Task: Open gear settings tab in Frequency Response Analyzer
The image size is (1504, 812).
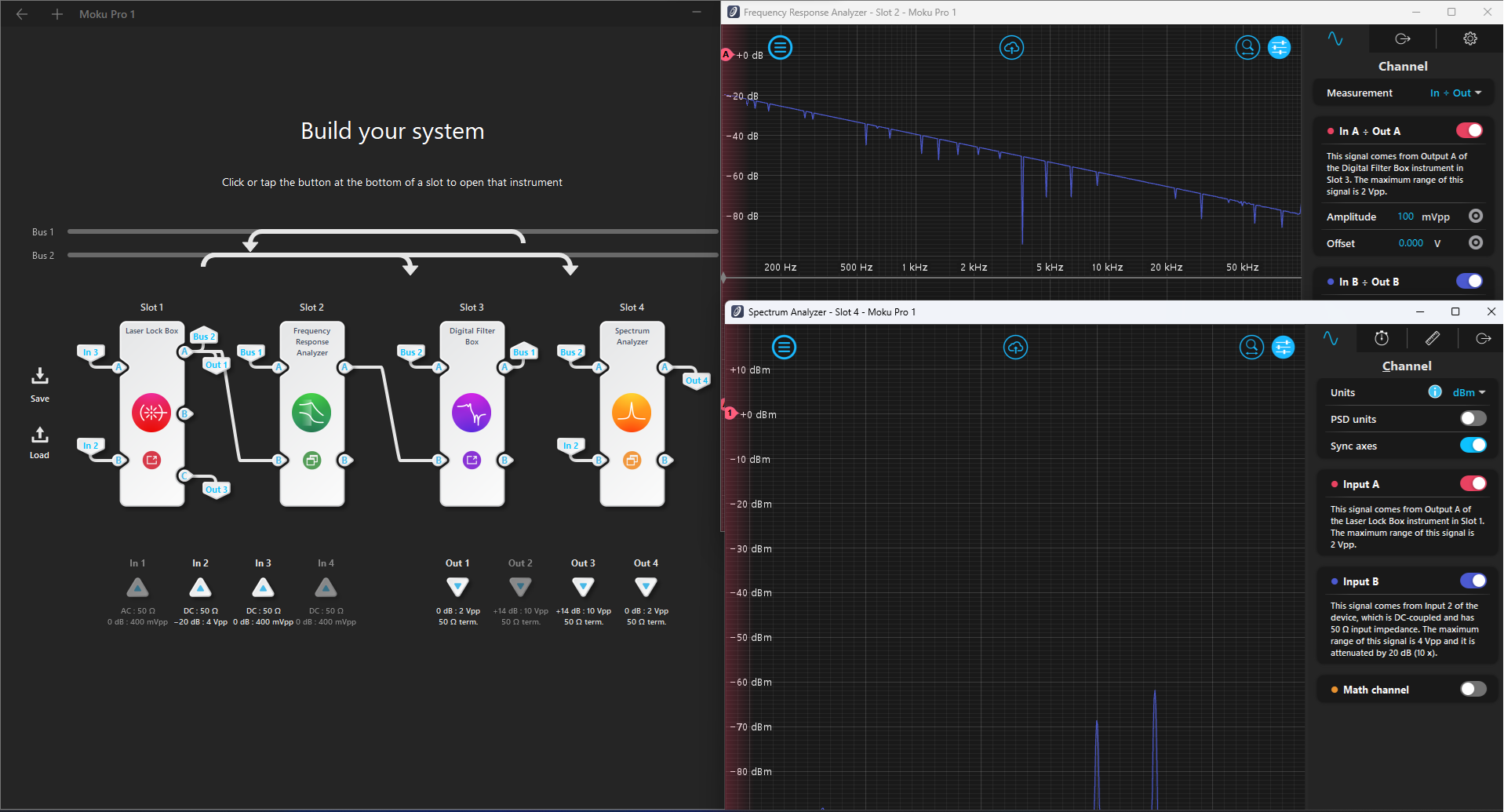Action: pyautogui.click(x=1470, y=38)
